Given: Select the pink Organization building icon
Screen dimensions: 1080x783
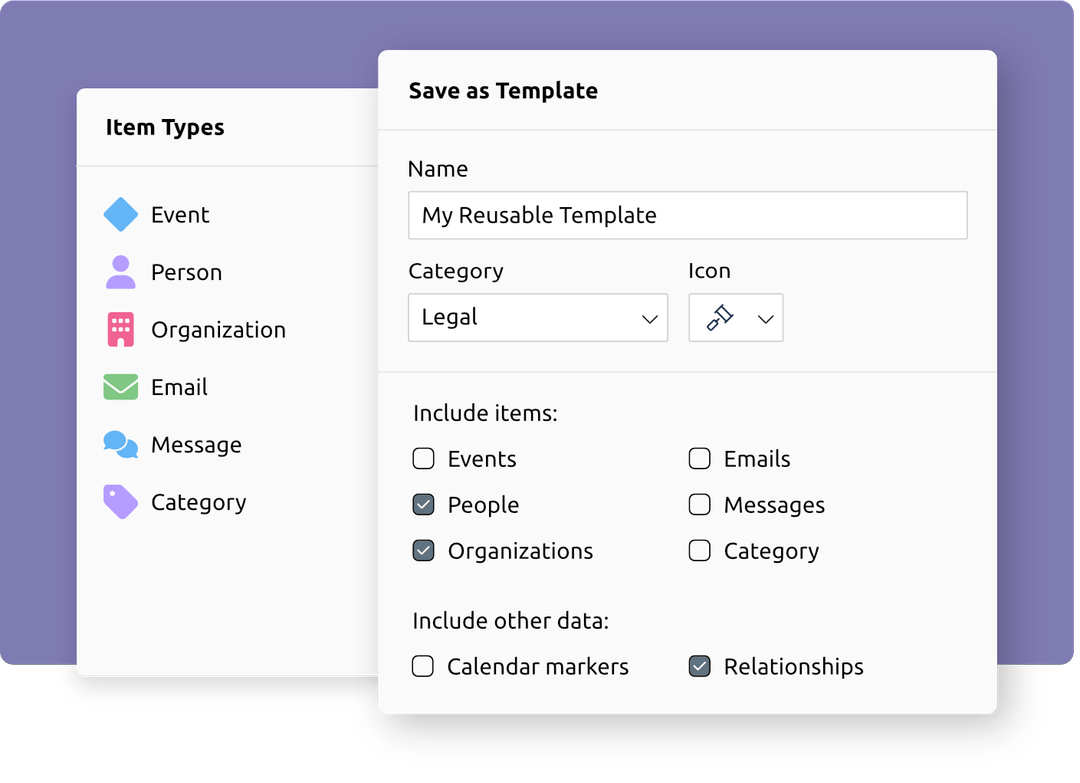Looking at the screenshot, I should point(119,329).
